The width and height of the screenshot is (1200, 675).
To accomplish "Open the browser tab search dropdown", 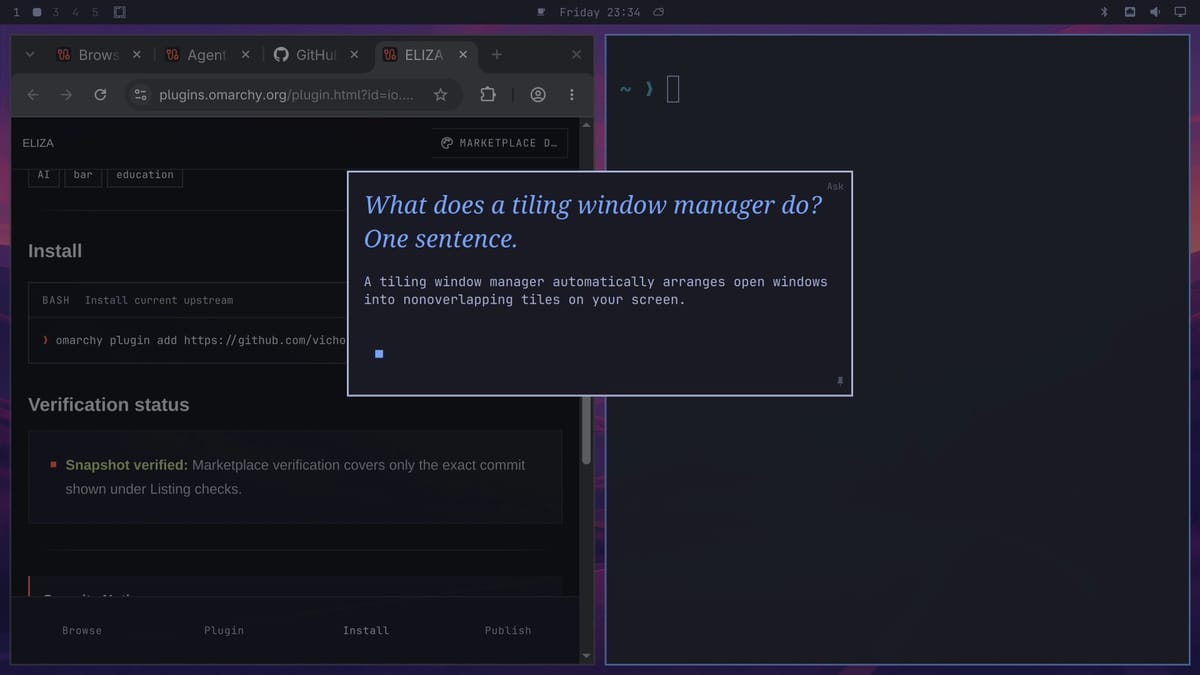I will [30, 55].
